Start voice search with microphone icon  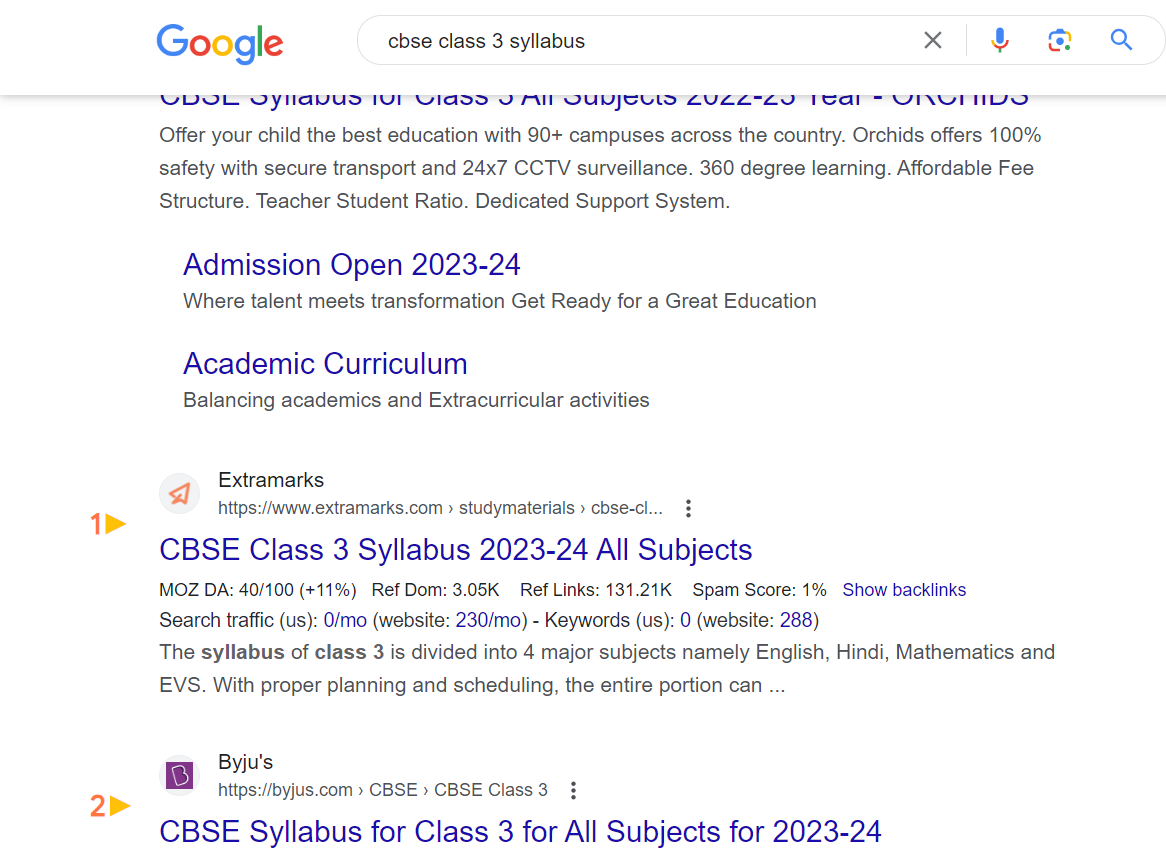[999, 40]
